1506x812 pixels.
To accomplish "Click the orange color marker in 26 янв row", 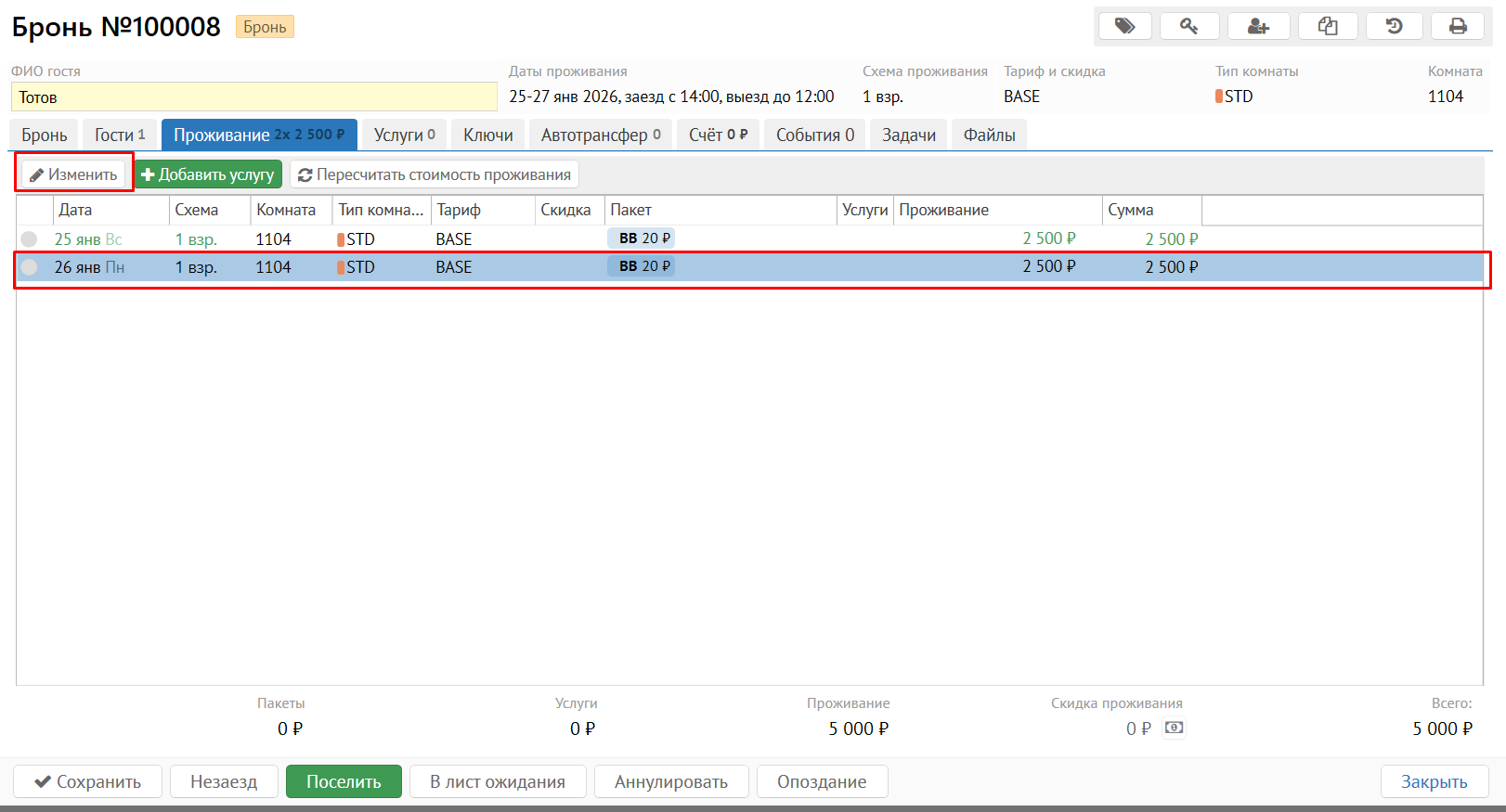I will (x=341, y=267).
